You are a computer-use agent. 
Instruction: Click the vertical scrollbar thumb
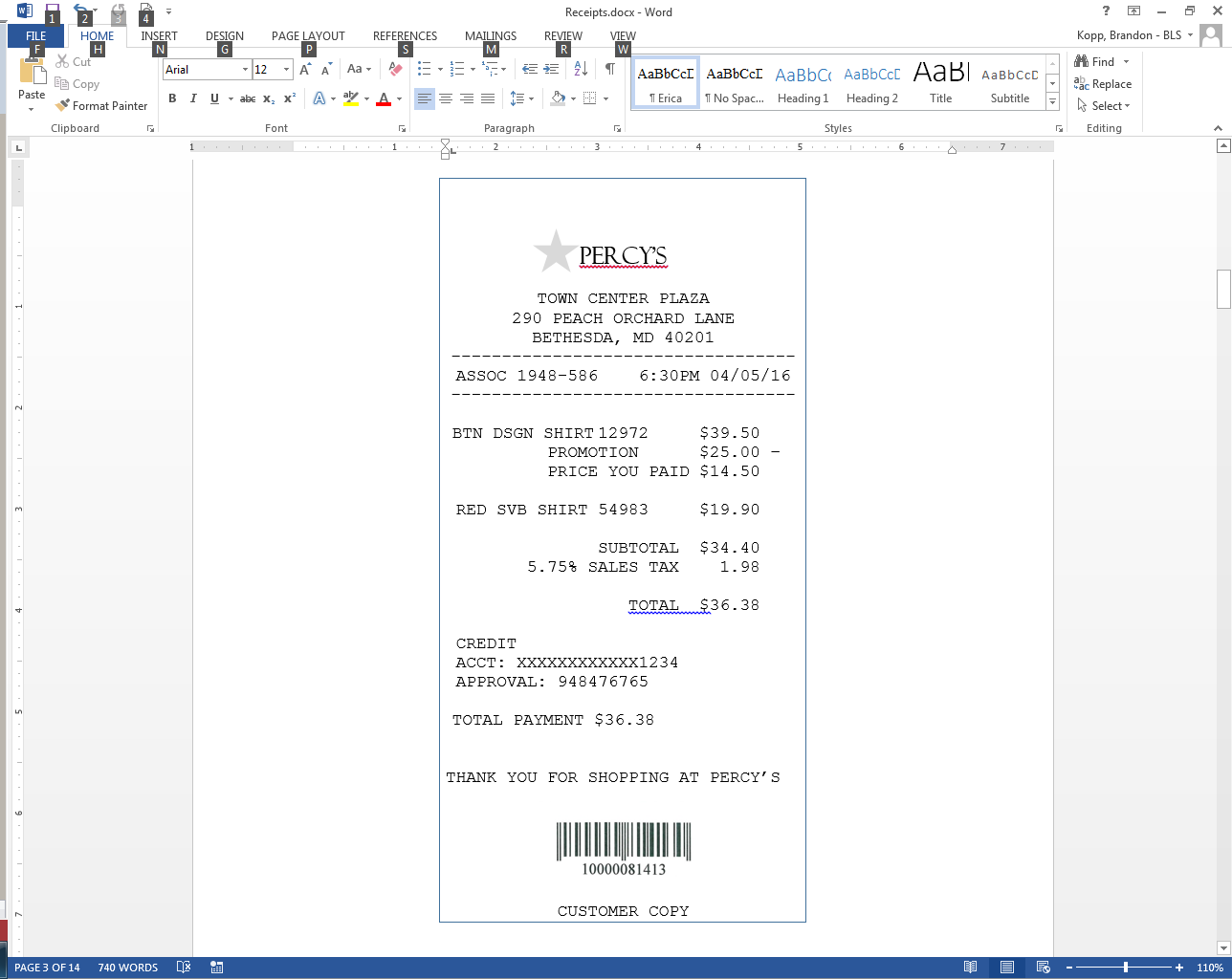coord(1223,289)
